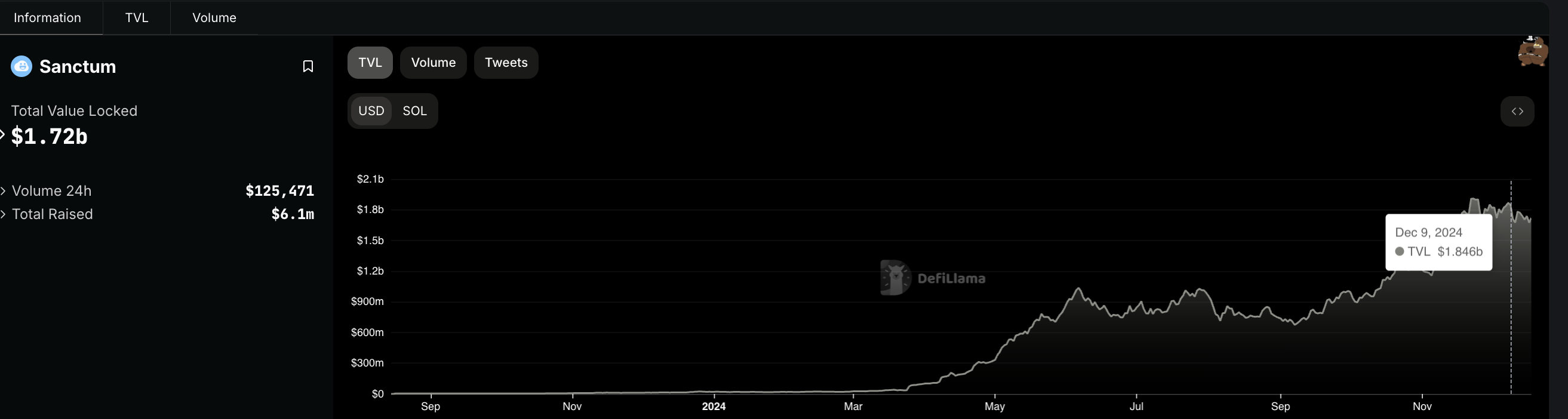The width and height of the screenshot is (1568, 419).
Task: Click the May tick label on x-axis
Action: pos(995,406)
